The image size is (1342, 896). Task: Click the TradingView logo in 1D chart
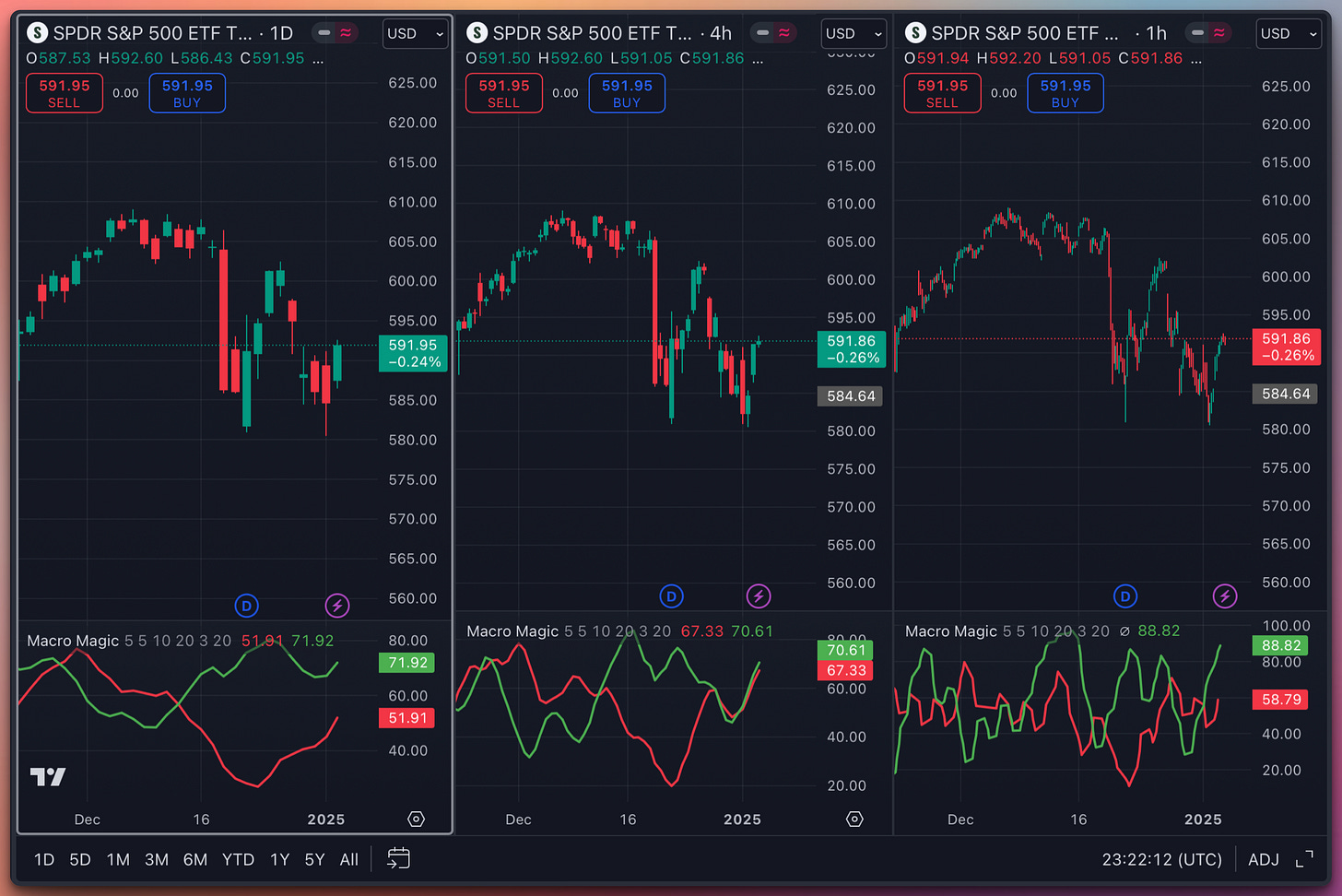click(48, 777)
